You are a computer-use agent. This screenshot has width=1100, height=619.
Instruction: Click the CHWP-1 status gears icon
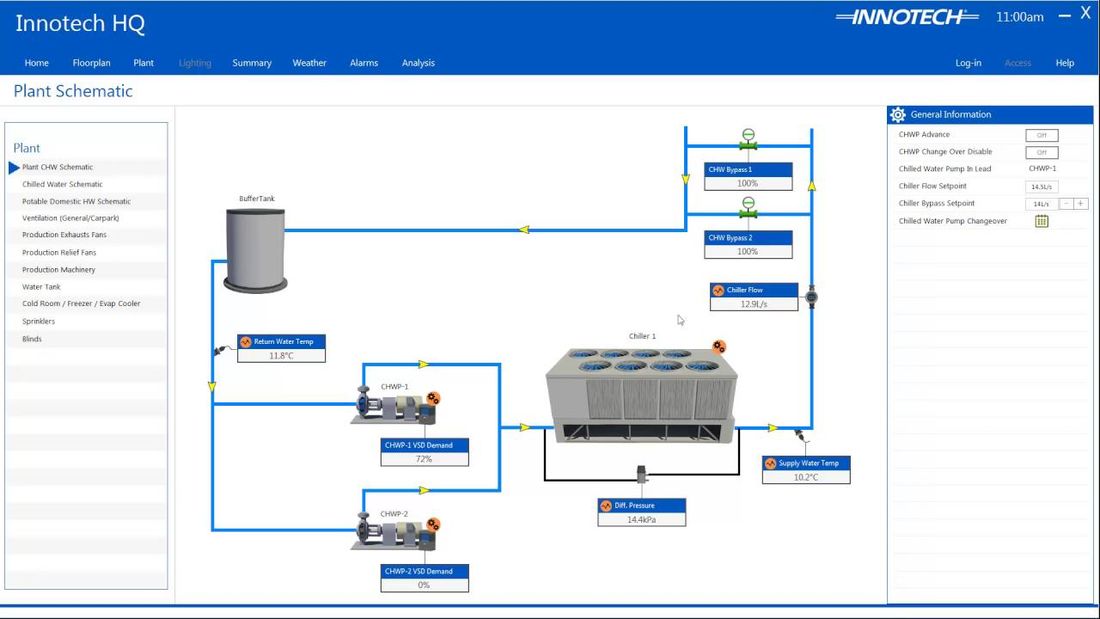click(433, 399)
